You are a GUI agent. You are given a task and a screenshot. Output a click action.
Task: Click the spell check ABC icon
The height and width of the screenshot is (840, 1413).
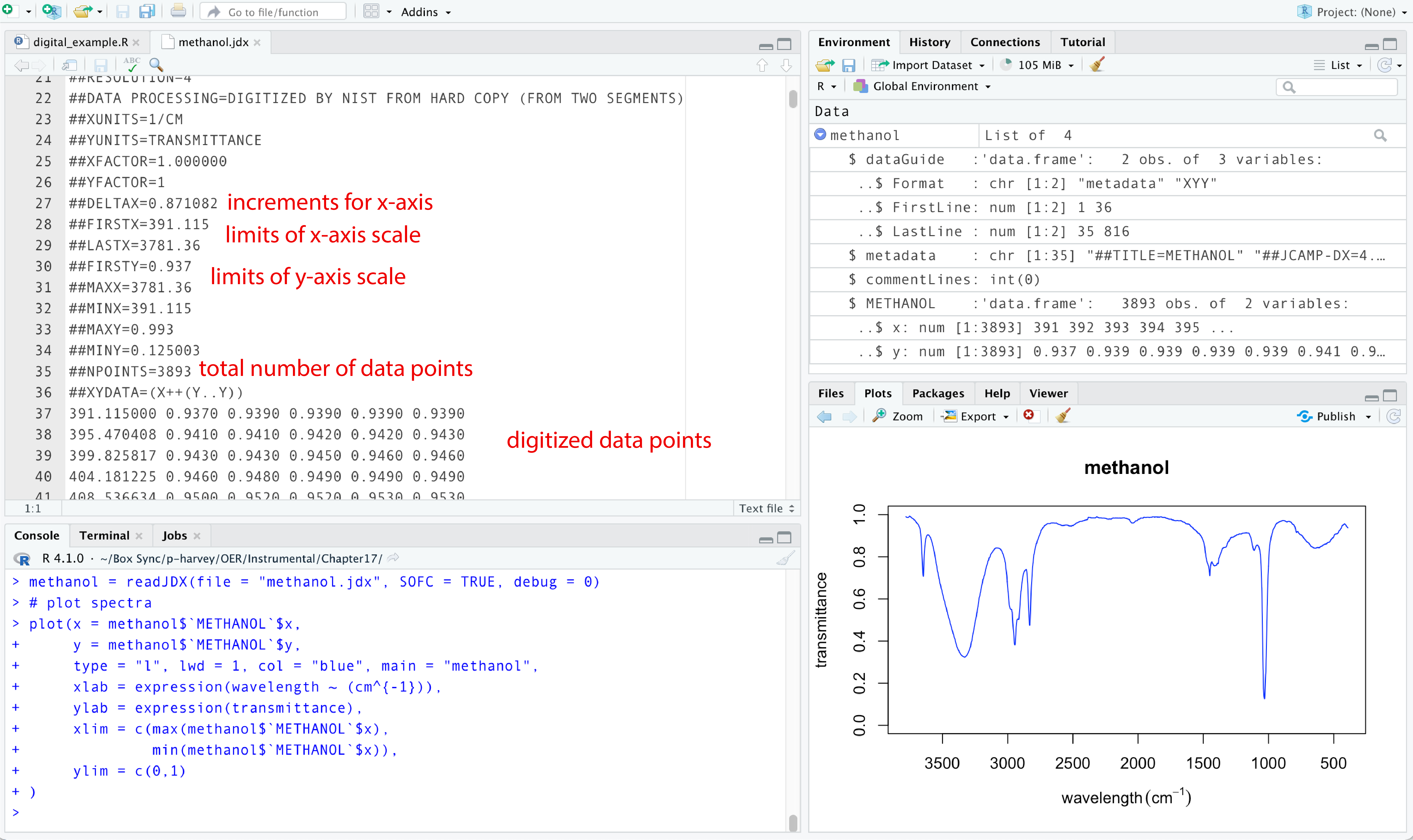pyautogui.click(x=132, y=65)
